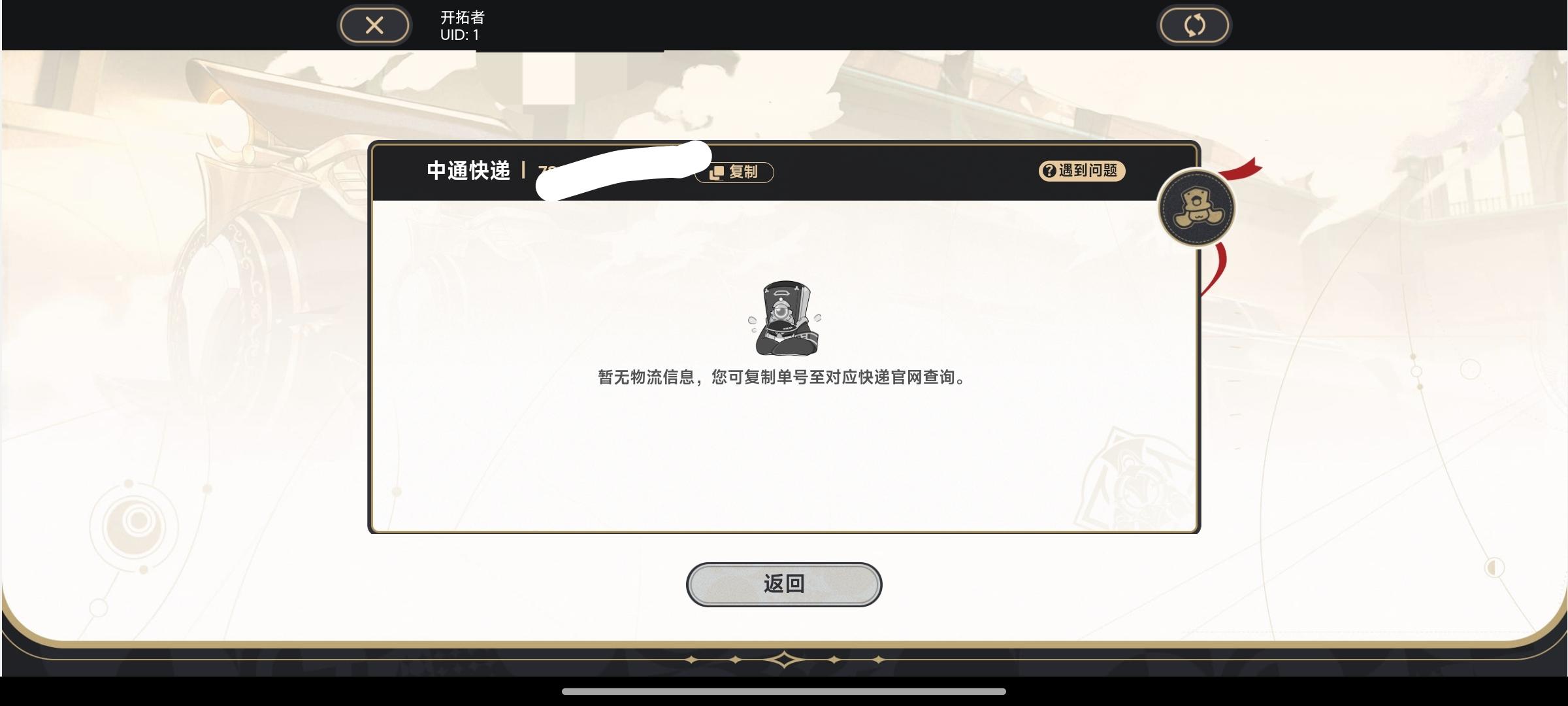
Task: Tap the home indicator bar at bottom
Action: (784, 691)
